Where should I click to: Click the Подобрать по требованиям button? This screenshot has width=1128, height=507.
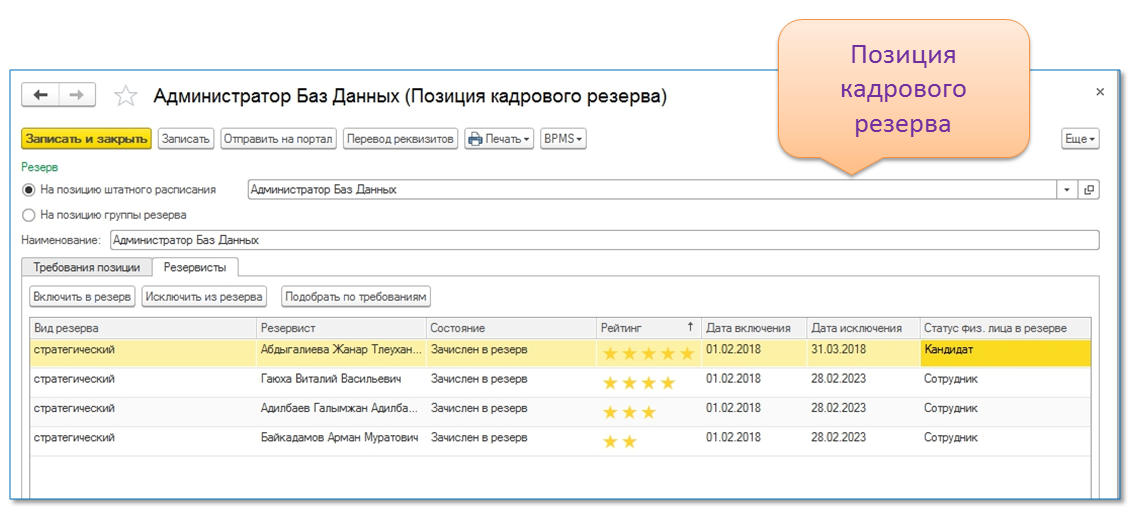tap(356, 296)
